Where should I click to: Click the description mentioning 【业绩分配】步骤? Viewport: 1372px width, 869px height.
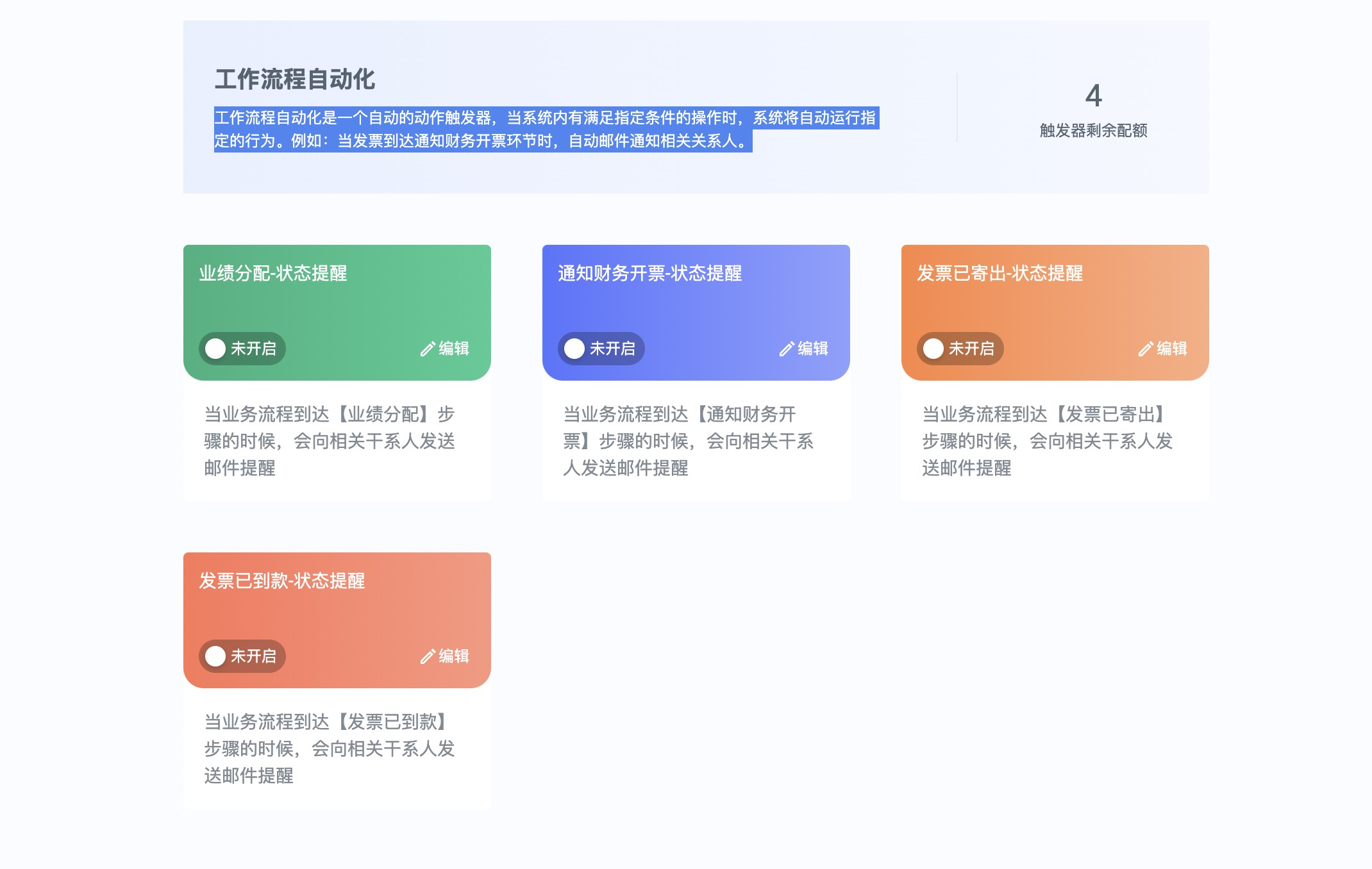[x=330, y=441]
